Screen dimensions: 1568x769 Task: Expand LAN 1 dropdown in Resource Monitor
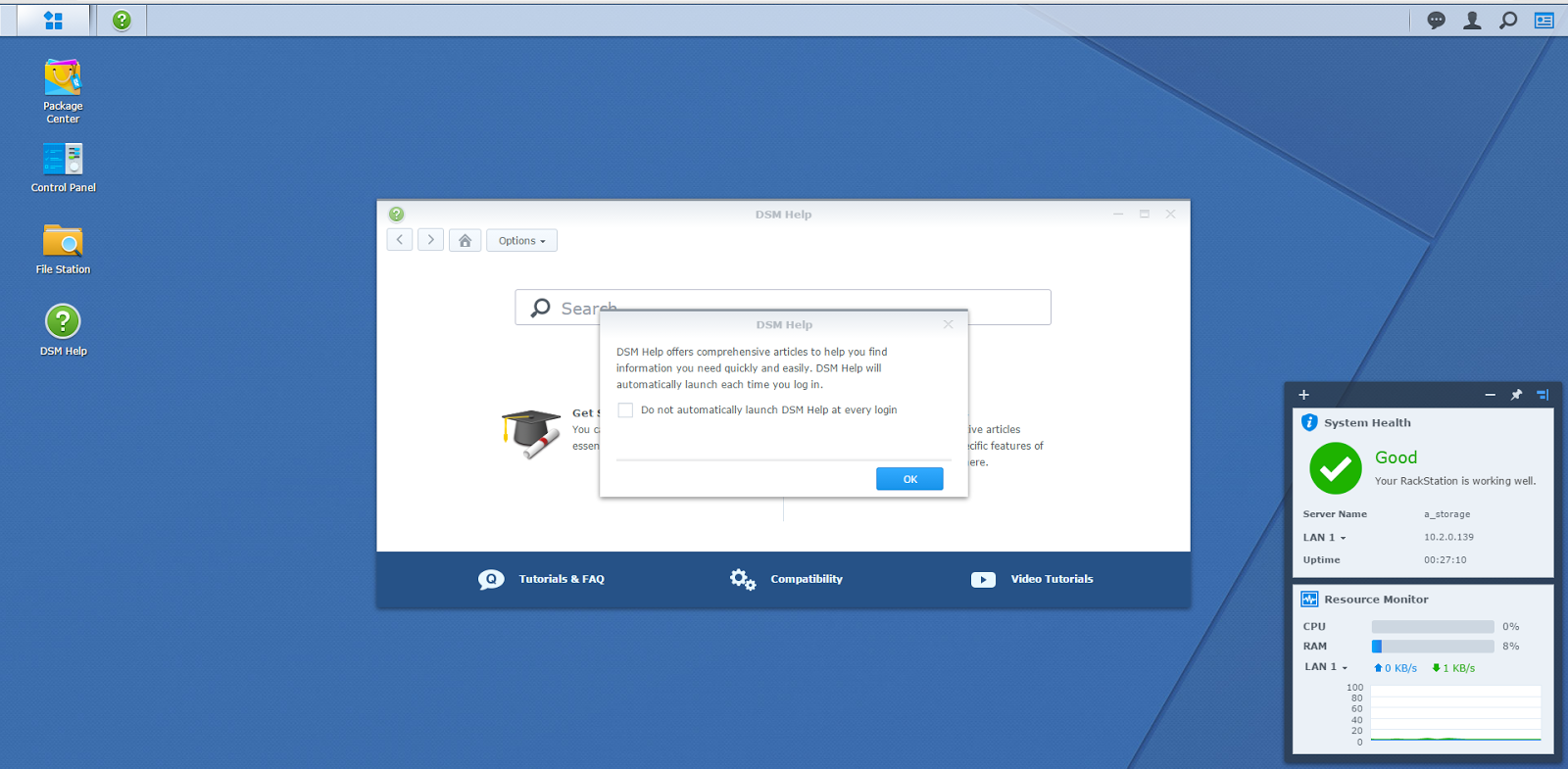1326,667
